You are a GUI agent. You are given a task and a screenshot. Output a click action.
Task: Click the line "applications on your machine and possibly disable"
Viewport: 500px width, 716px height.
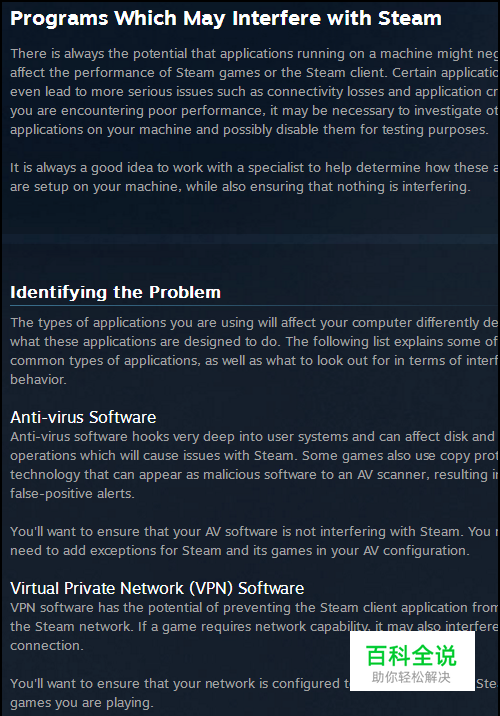click(x=249, y=130)
